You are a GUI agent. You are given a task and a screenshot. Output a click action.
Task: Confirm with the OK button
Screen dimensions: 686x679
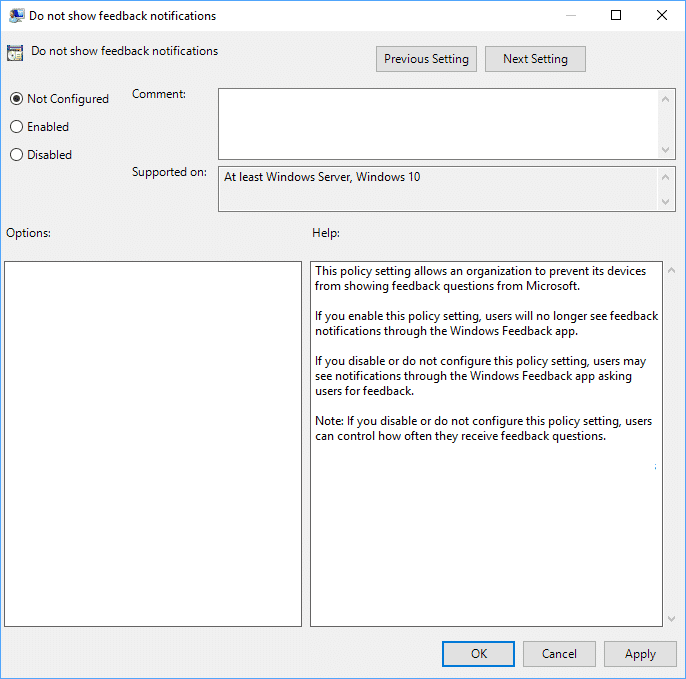[478, 654]
